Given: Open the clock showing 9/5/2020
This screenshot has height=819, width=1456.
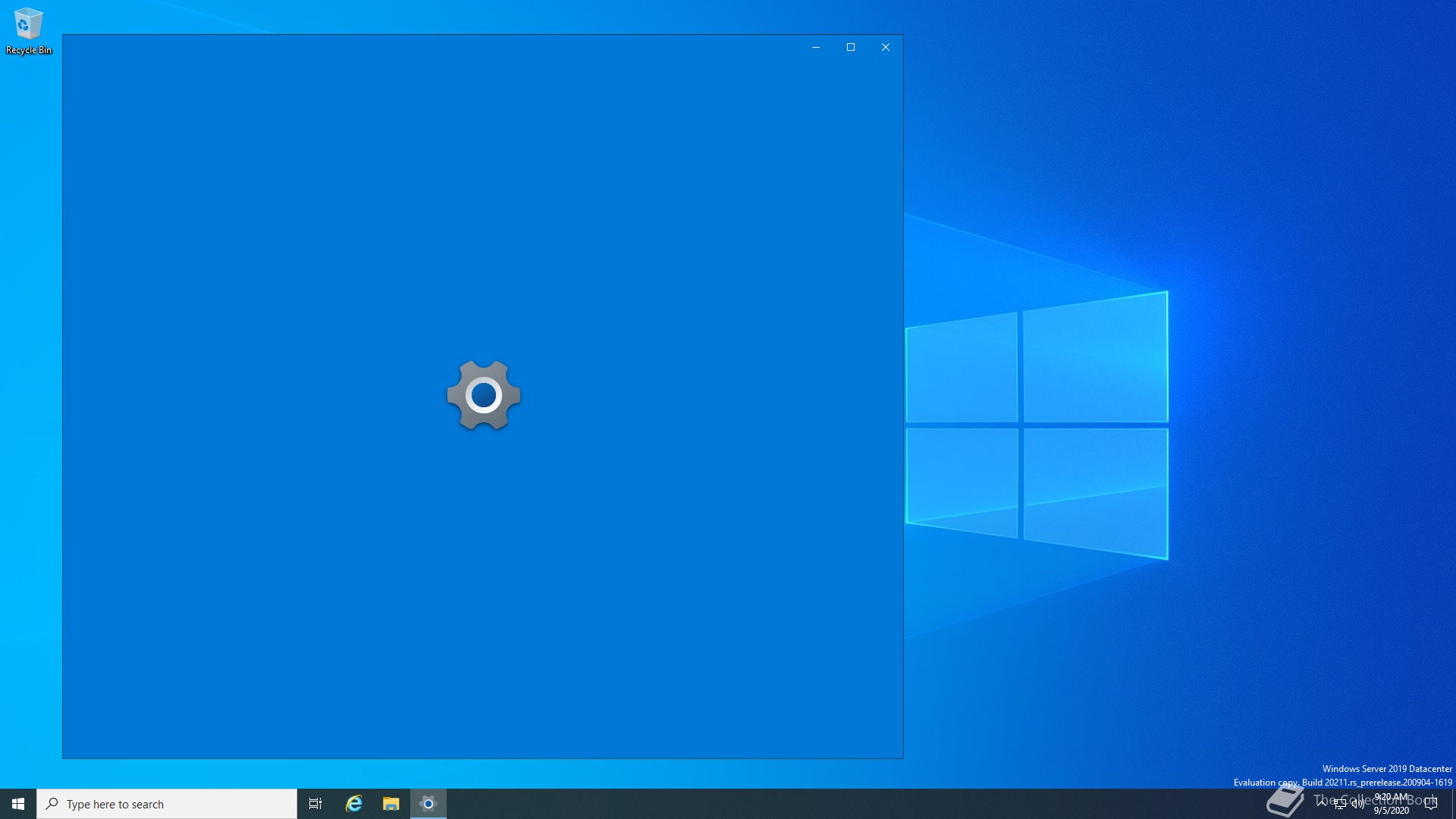Looking at the screenshot, I should [1392, 804].
